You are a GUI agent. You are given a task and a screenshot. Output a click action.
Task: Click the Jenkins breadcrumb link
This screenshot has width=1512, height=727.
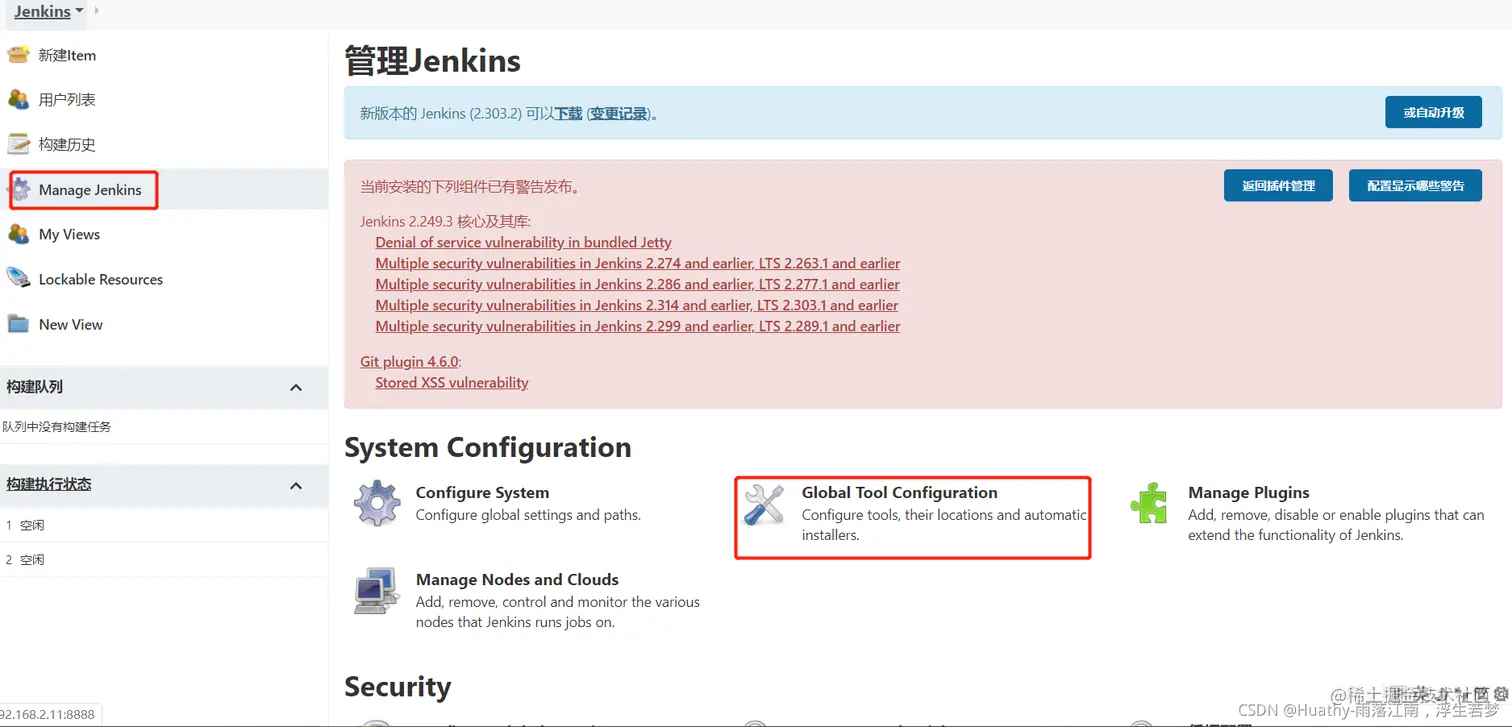(42, 11)
